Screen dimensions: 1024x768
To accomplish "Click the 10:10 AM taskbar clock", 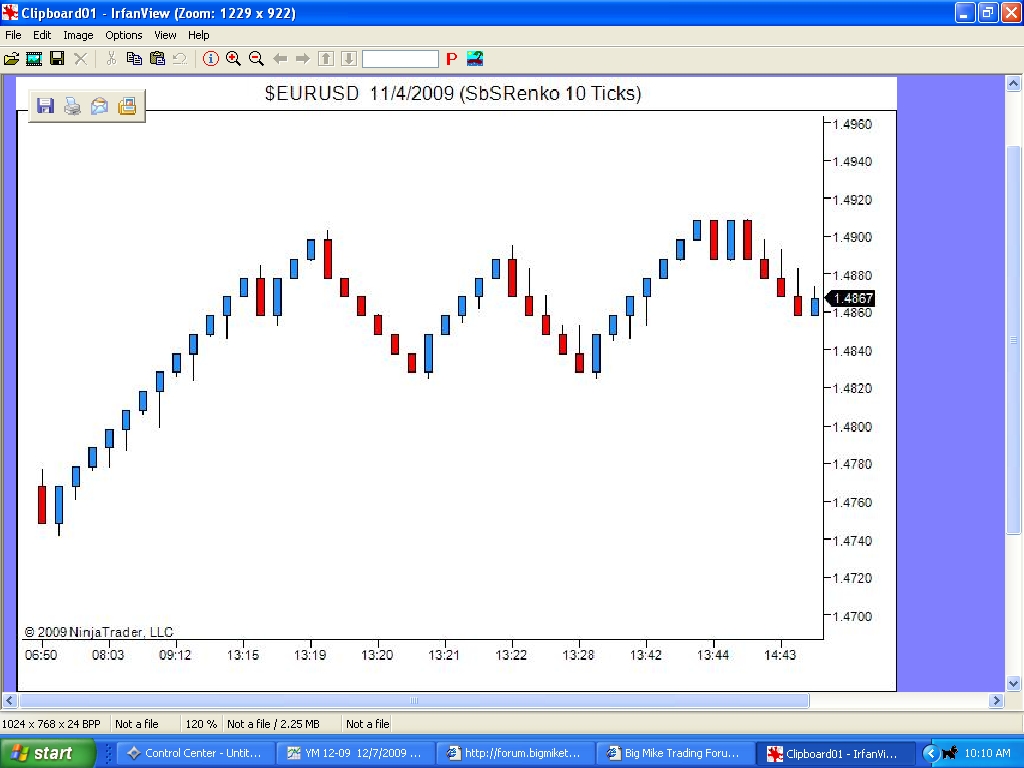I will click(x=987, y=753).
